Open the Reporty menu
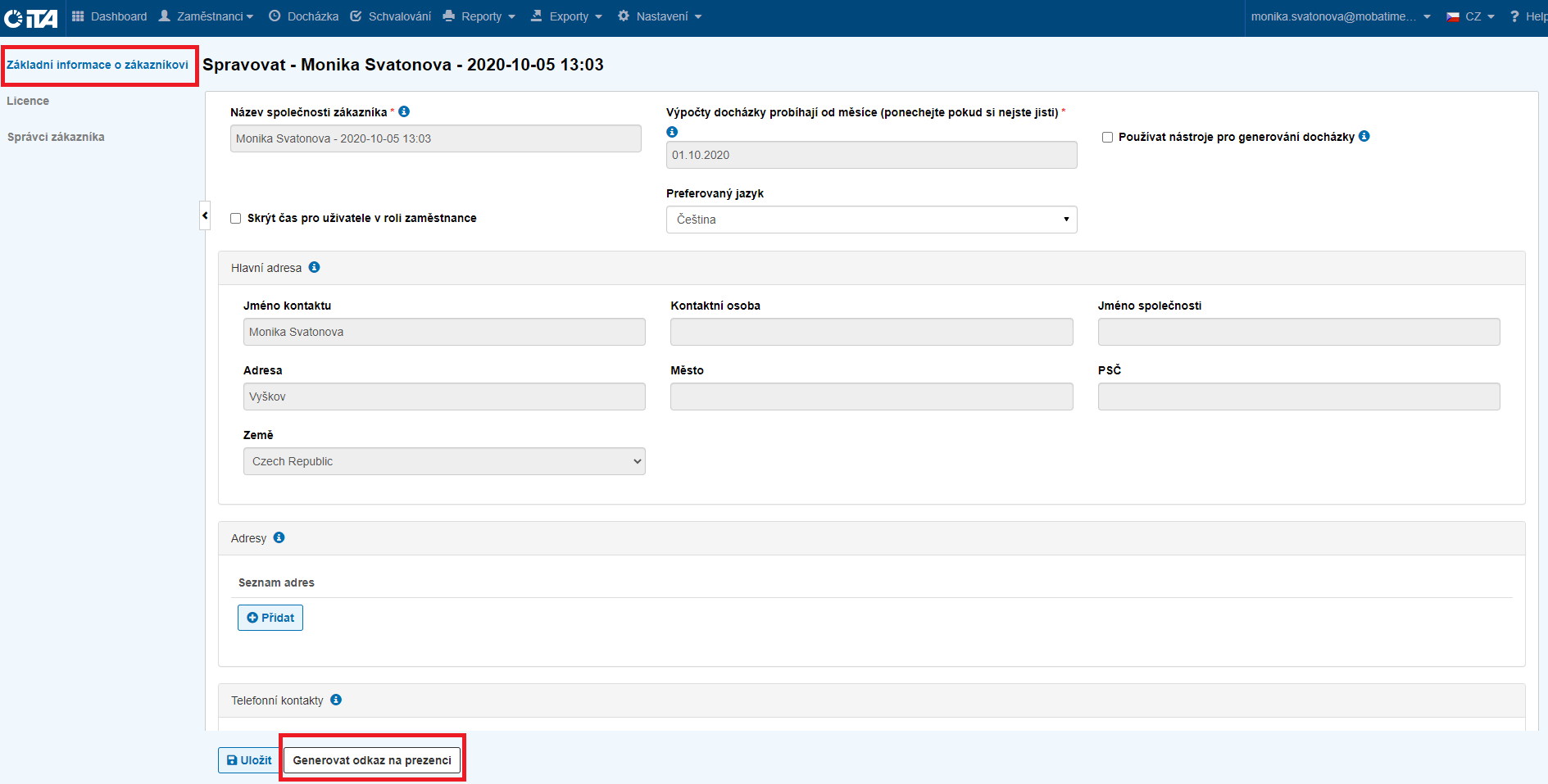The height and width of the screenshot is (784, 1548). pos(480,16)
